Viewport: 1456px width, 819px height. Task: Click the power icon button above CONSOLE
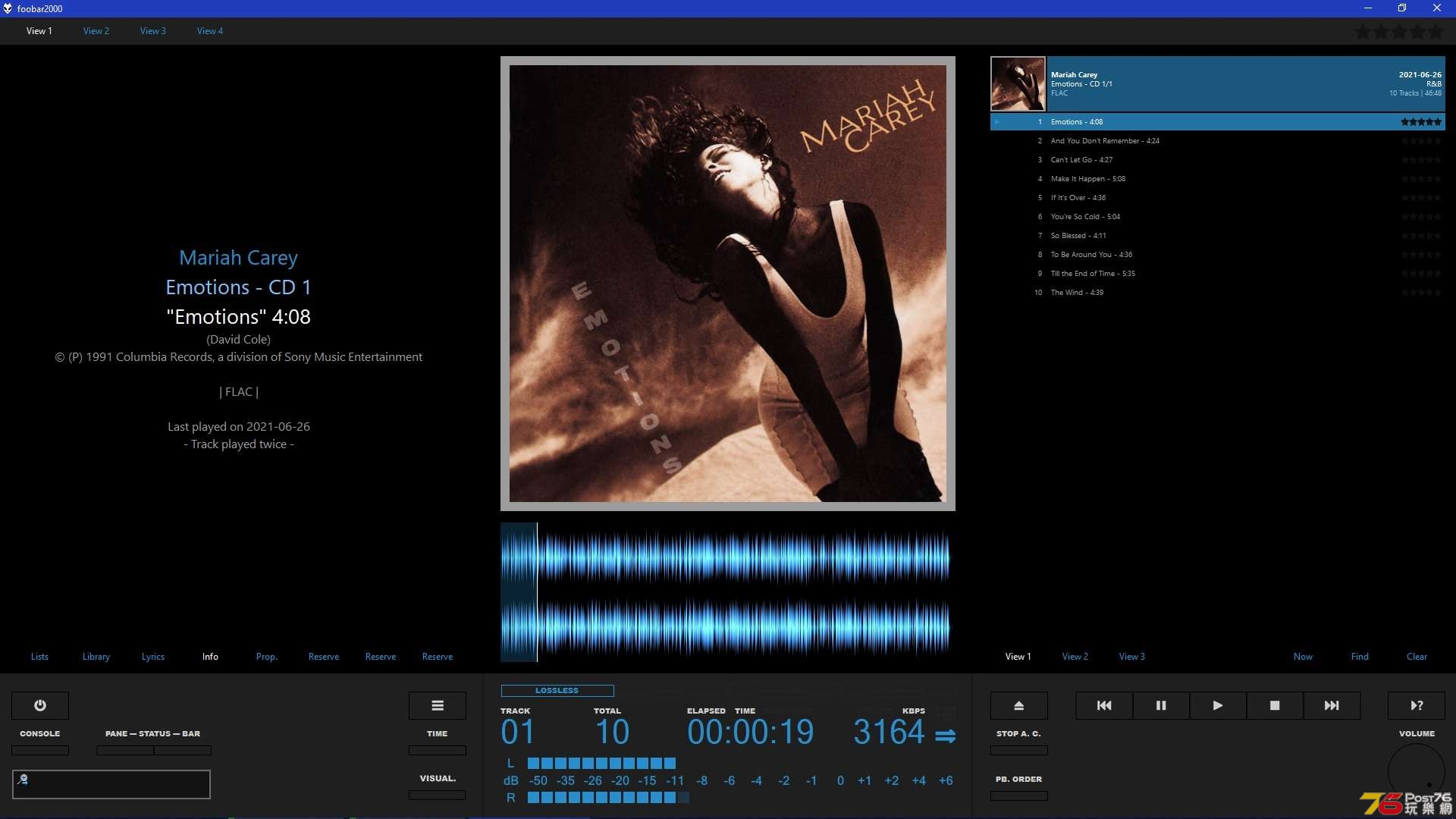click(x=40, y=705)
